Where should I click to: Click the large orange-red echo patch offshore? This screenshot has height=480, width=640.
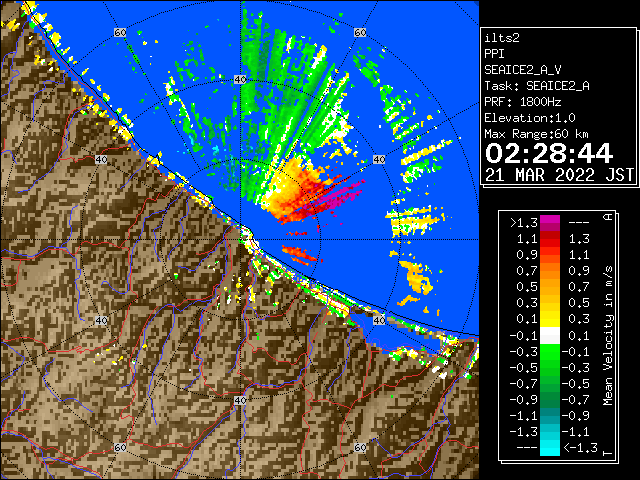tap(296, 190)
